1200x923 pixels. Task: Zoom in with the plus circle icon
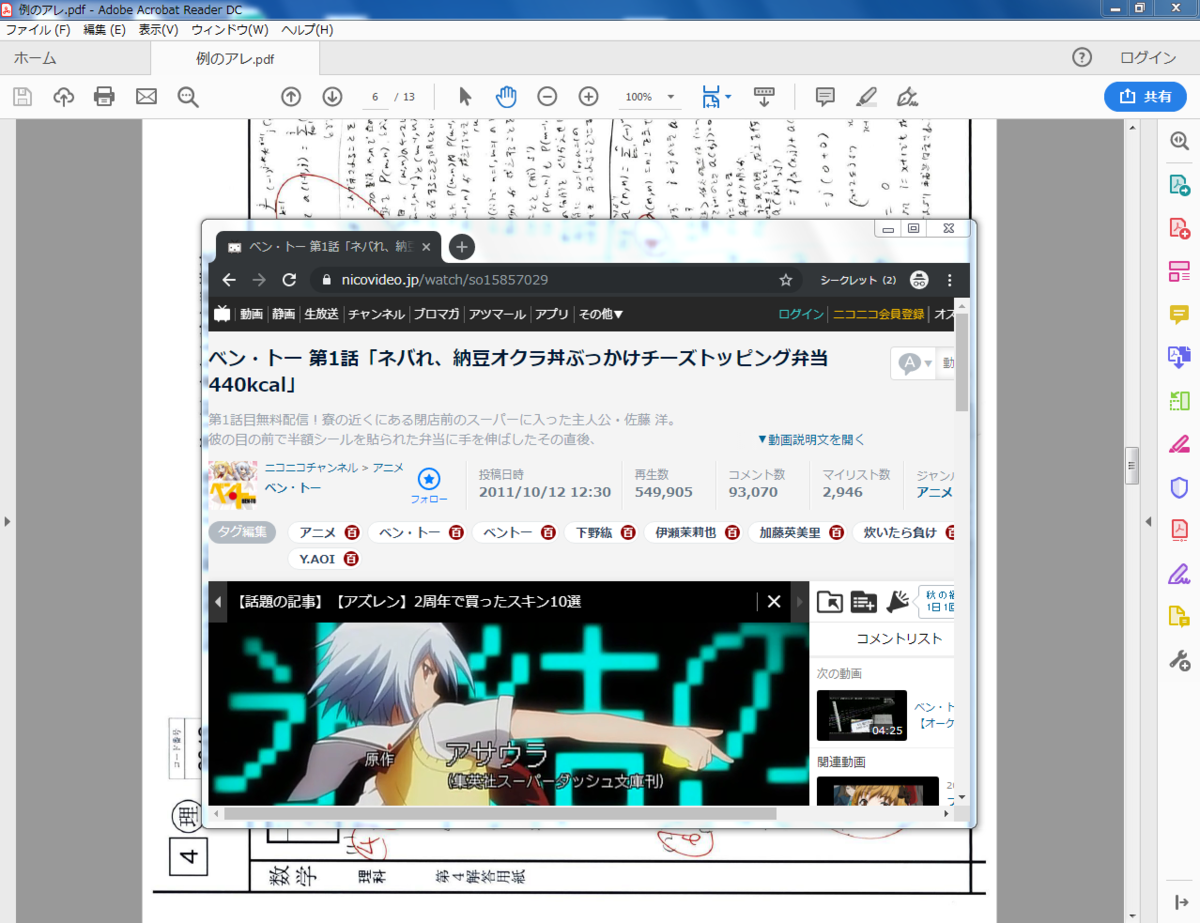[589, 97]
